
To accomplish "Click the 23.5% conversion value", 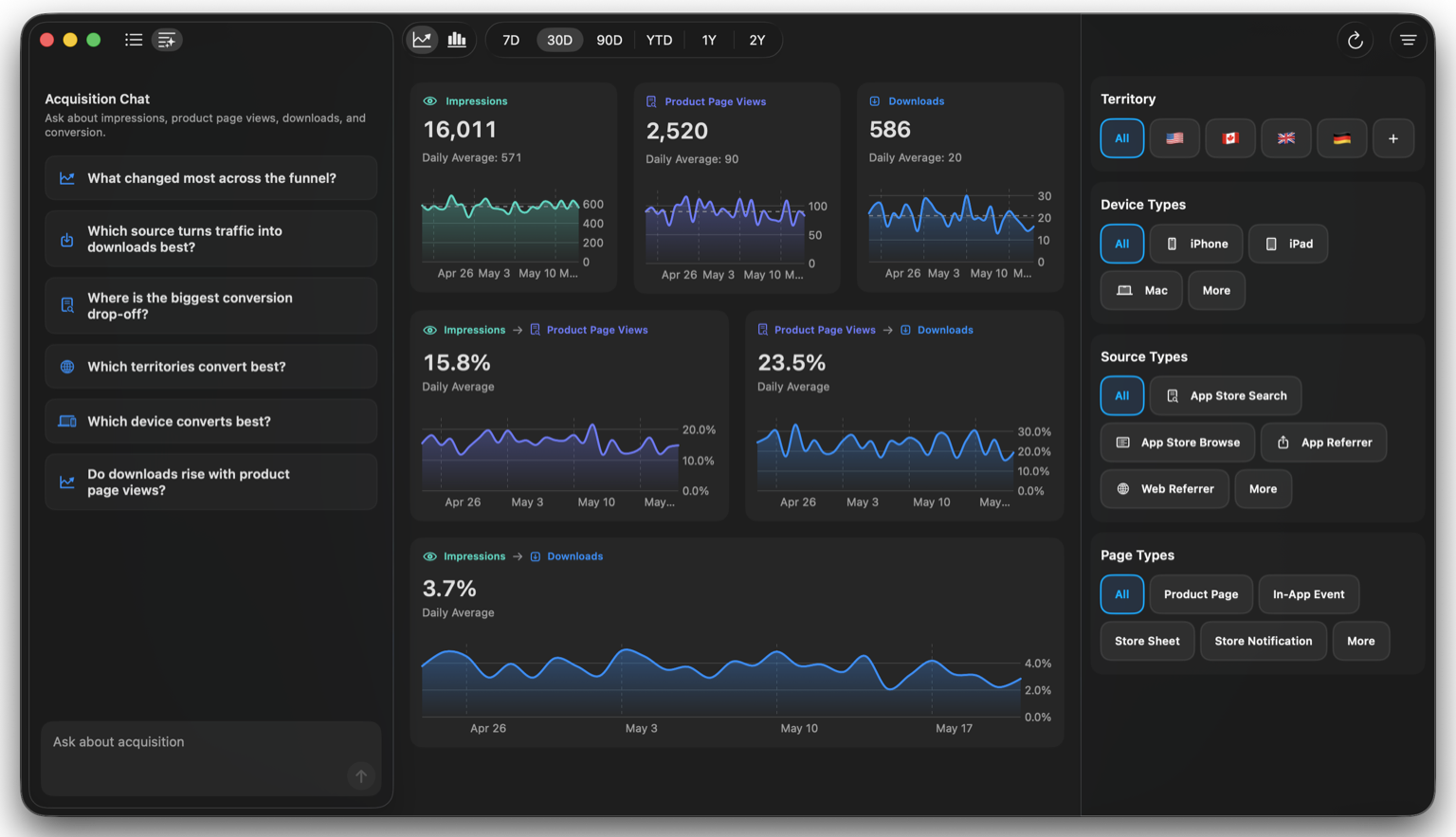I will 792,363.
